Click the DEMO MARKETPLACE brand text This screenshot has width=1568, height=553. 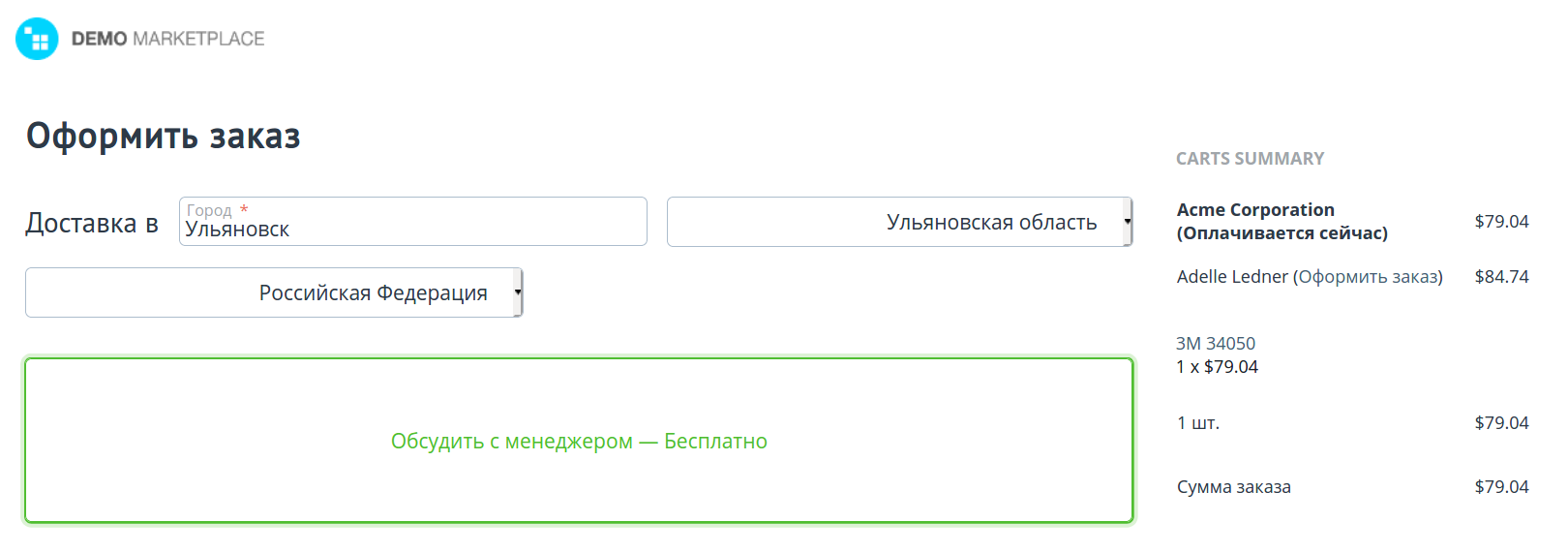click(x=167, y=39)
